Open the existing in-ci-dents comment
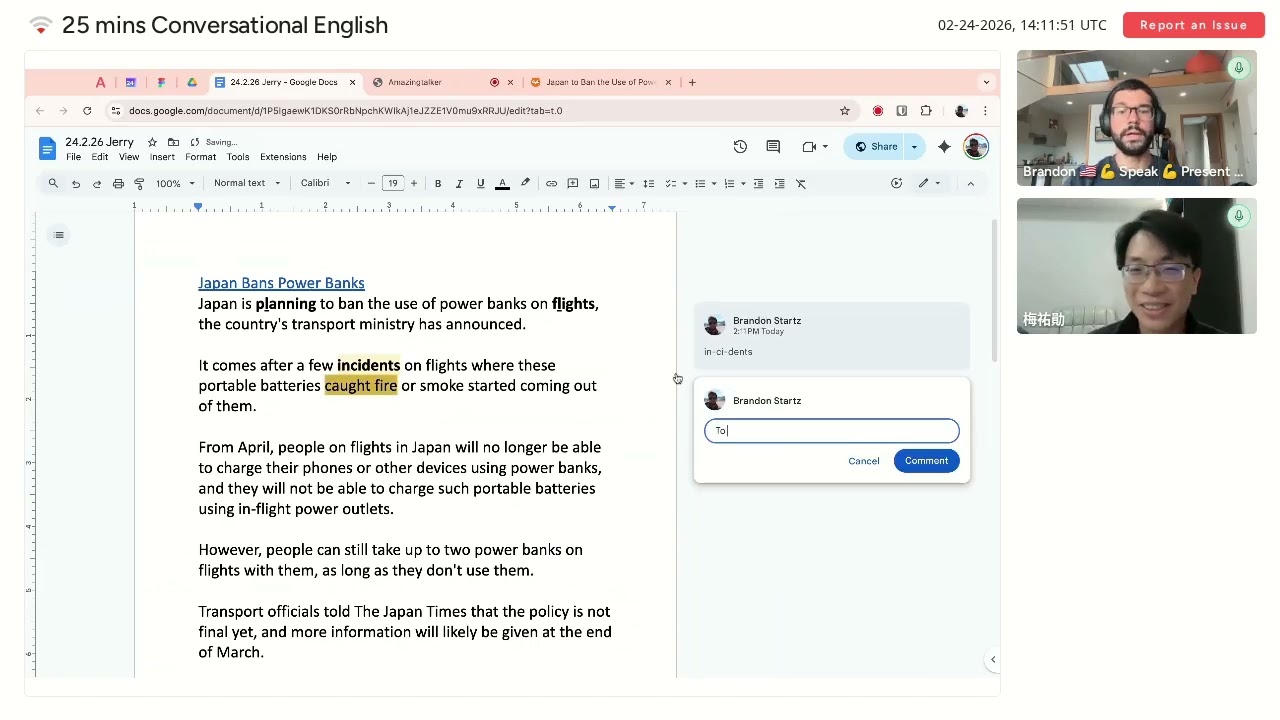 tap(831, 336)
